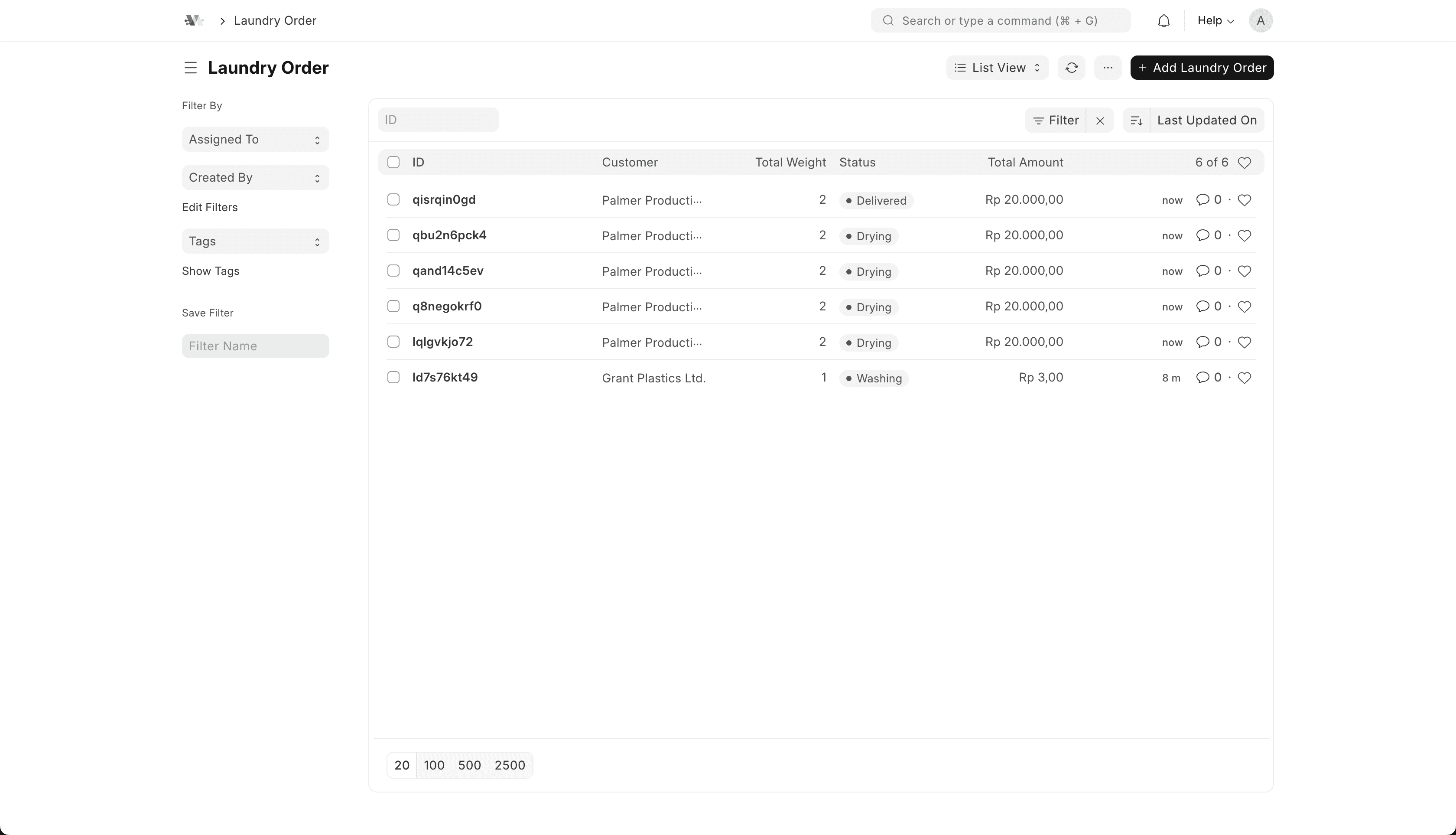Viewport: 1456px width, 835px height.
Task: Click the Customer column header
Action: 629,162
